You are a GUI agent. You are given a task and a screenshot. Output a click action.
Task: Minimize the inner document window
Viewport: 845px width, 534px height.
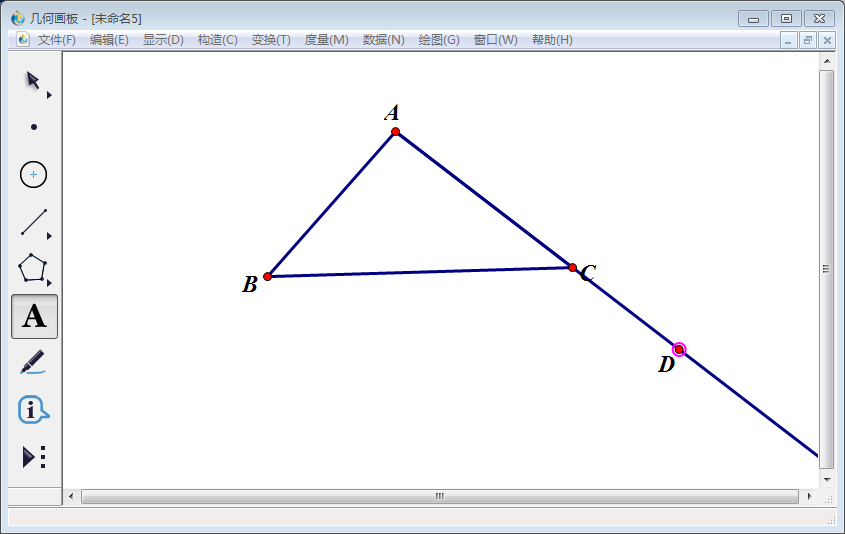(x=788, y=40)
